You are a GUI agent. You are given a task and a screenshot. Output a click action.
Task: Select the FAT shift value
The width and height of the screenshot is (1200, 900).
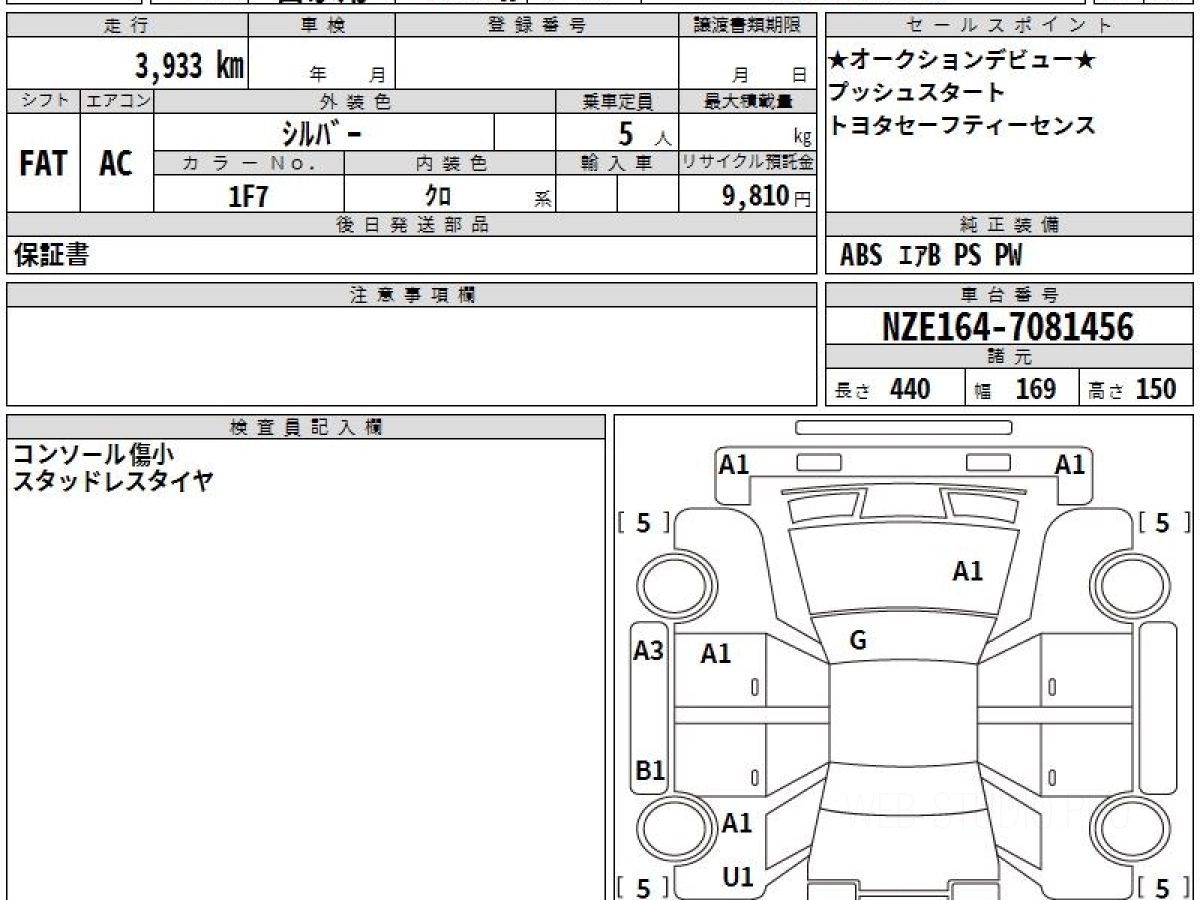(43, 163)
